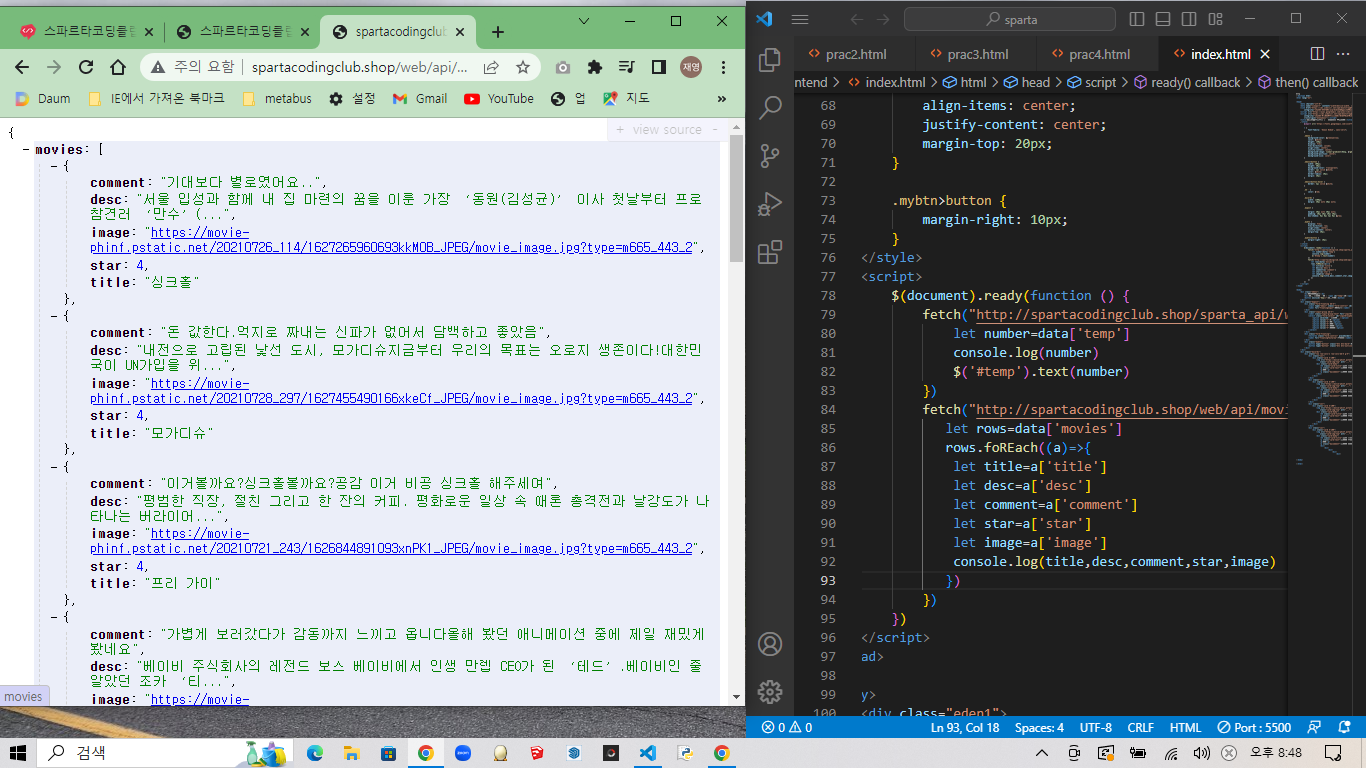Split the VS Code editor right
The width and height of the screenshot is (1366, 768).
point(1317,54)
